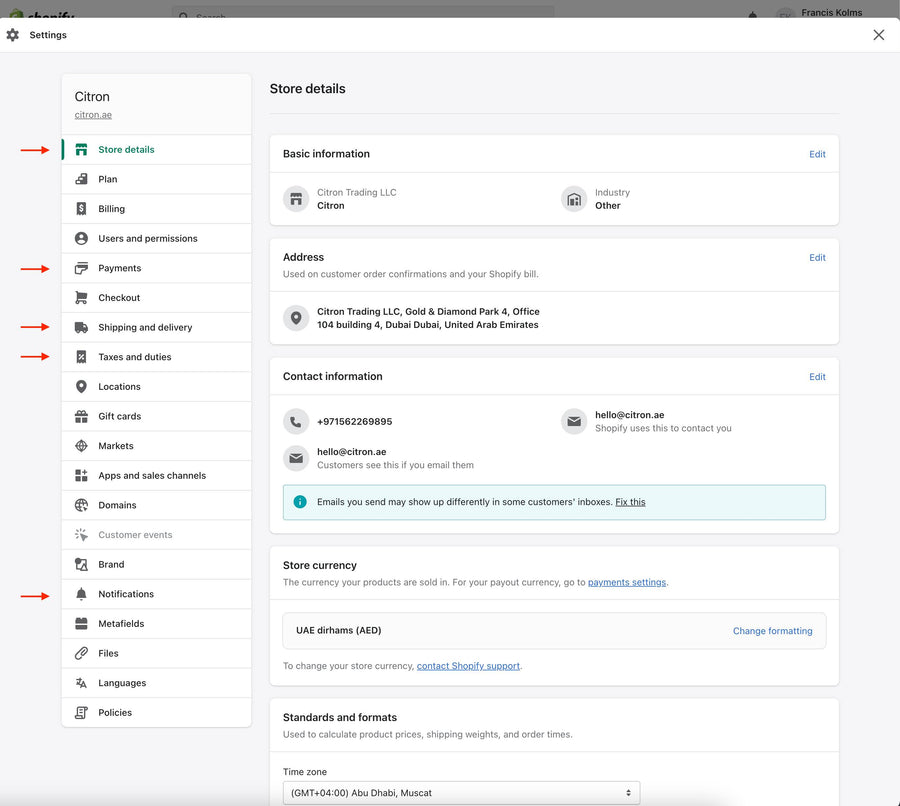Click Change formatting for store currency
900x806 pixels.
(773, 631)
